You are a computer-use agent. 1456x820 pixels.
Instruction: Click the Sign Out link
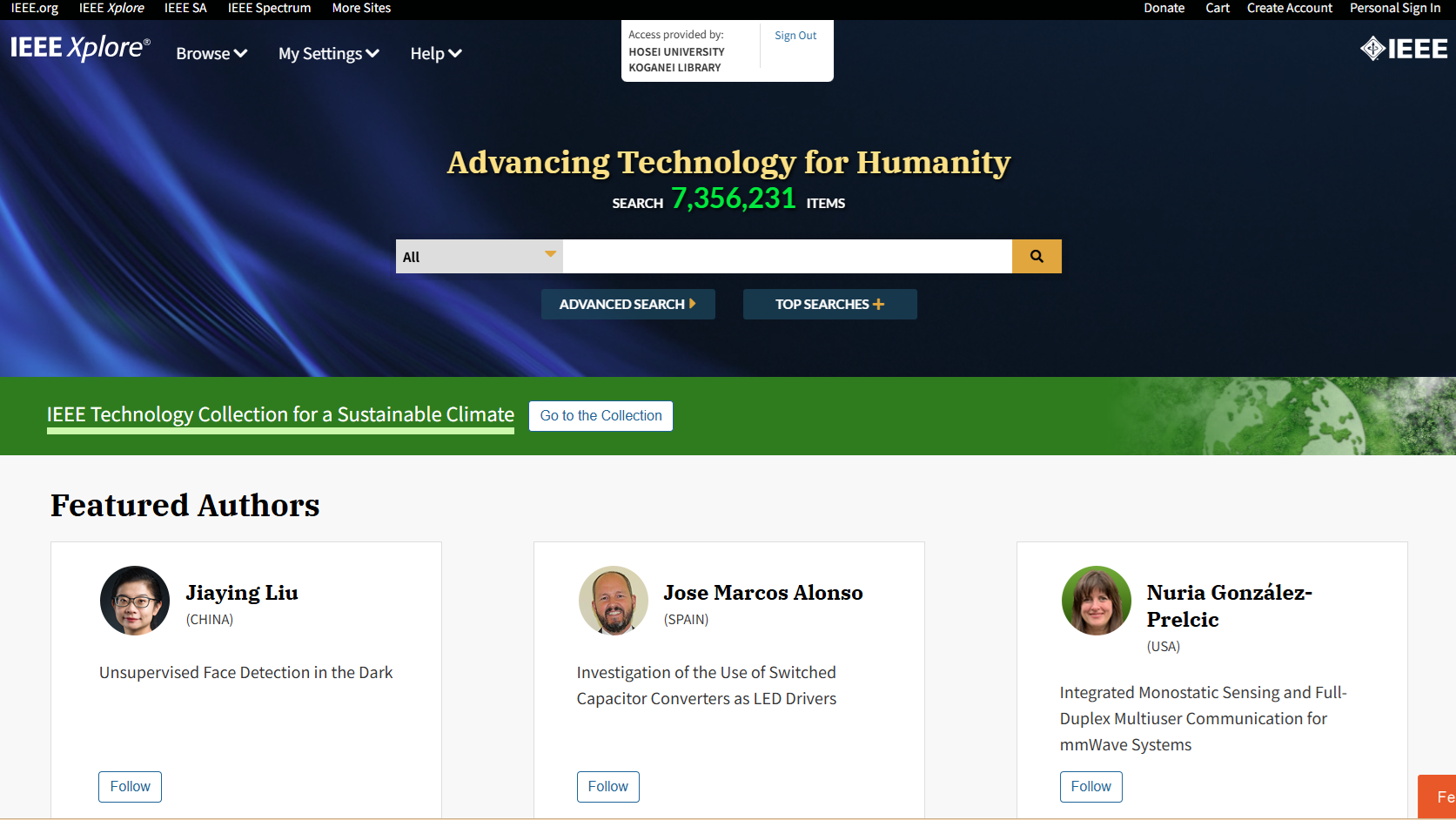[x=795, y=36]
